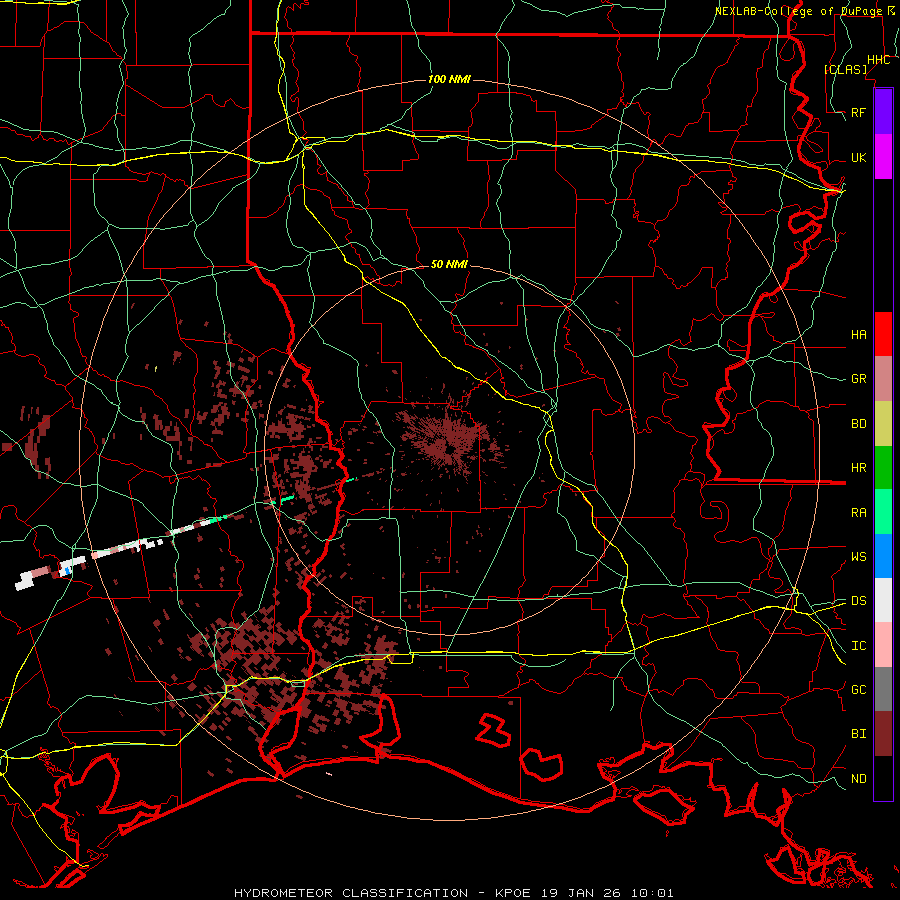
Task: Select the "WS" legend label
Action: pyautogui.click(x=858, y=557)
